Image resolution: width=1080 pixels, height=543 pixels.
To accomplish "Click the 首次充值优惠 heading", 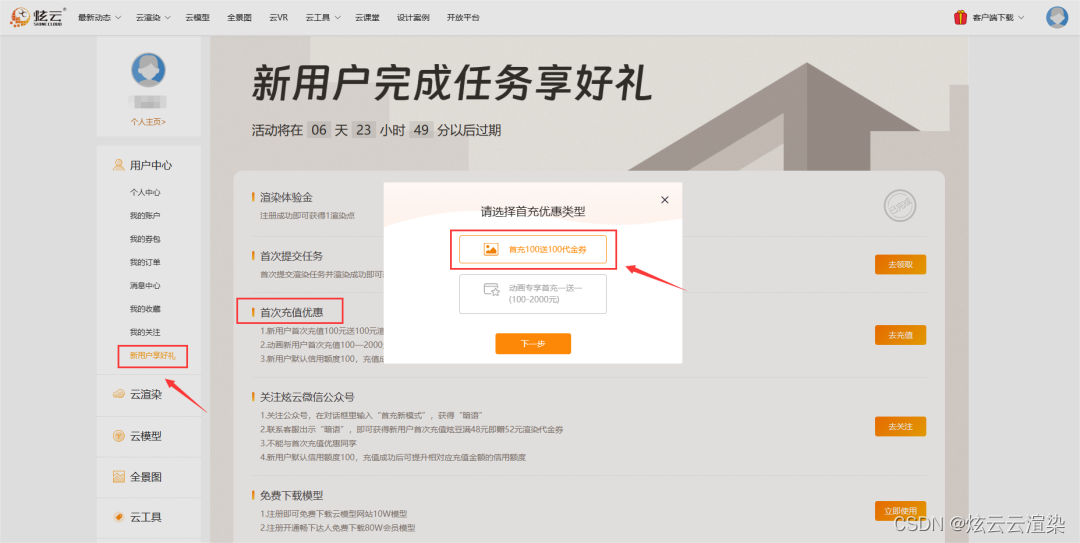I will point(291,312).
